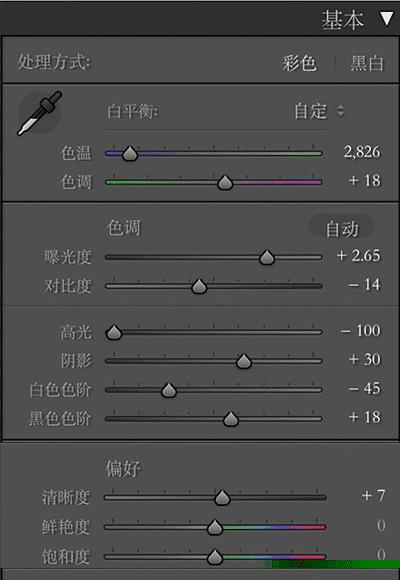Click the 饱和度 slider handle
The image size is (400, 580).
[x=215, y=557]
